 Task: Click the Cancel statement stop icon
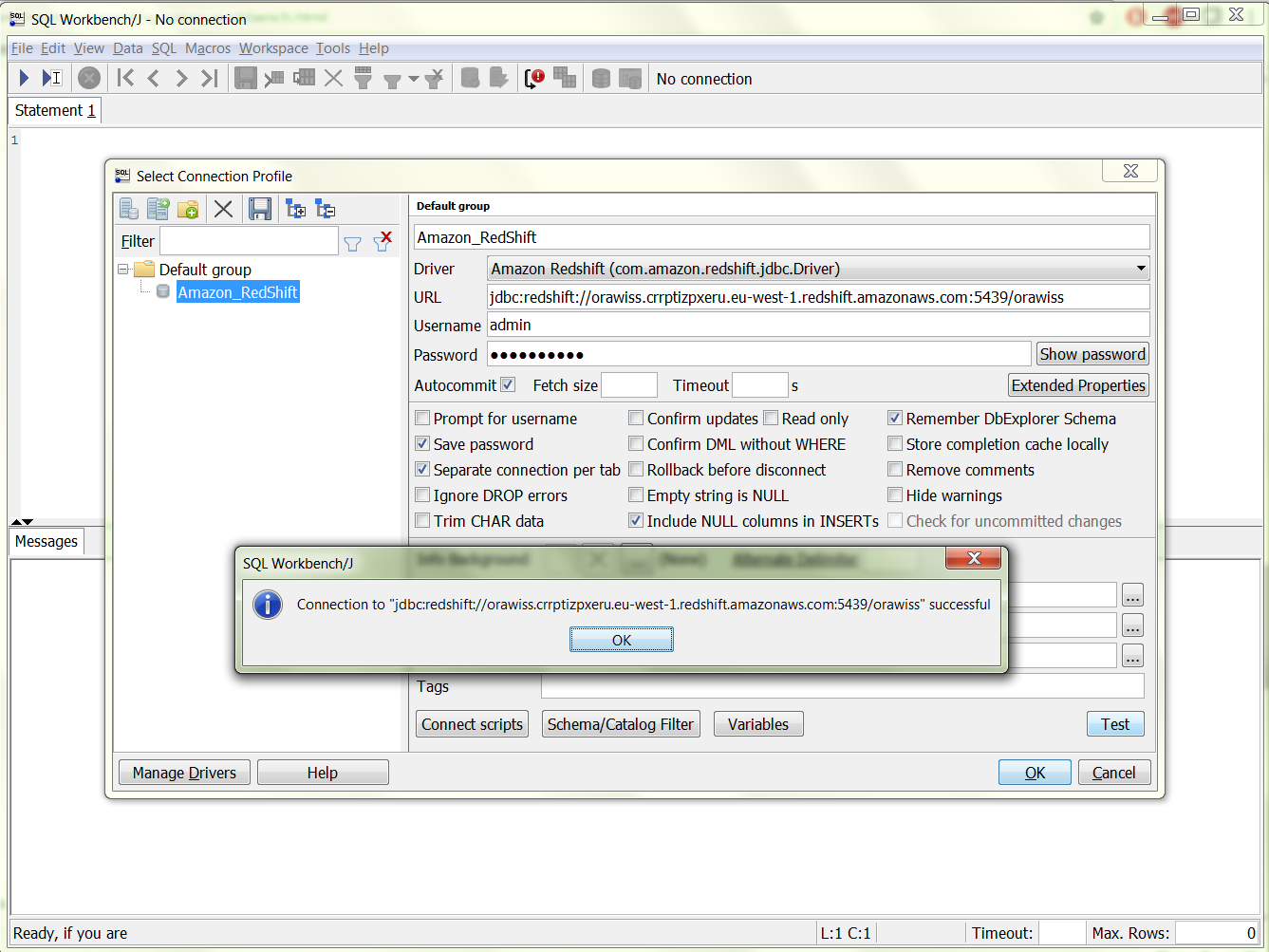point(89,78)
